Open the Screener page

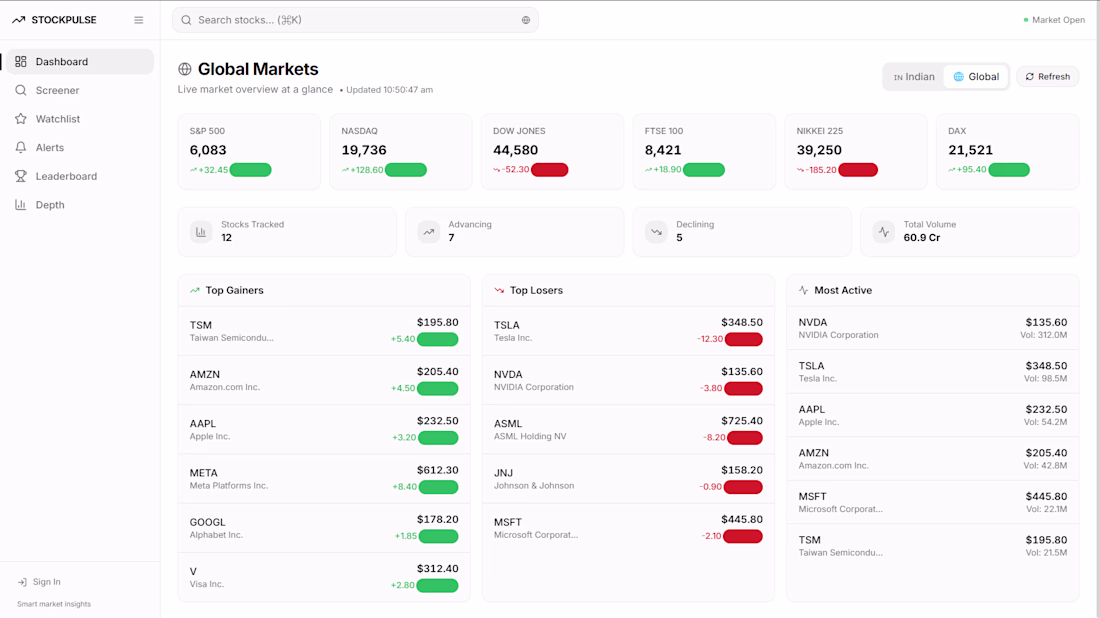pos(78,90)
